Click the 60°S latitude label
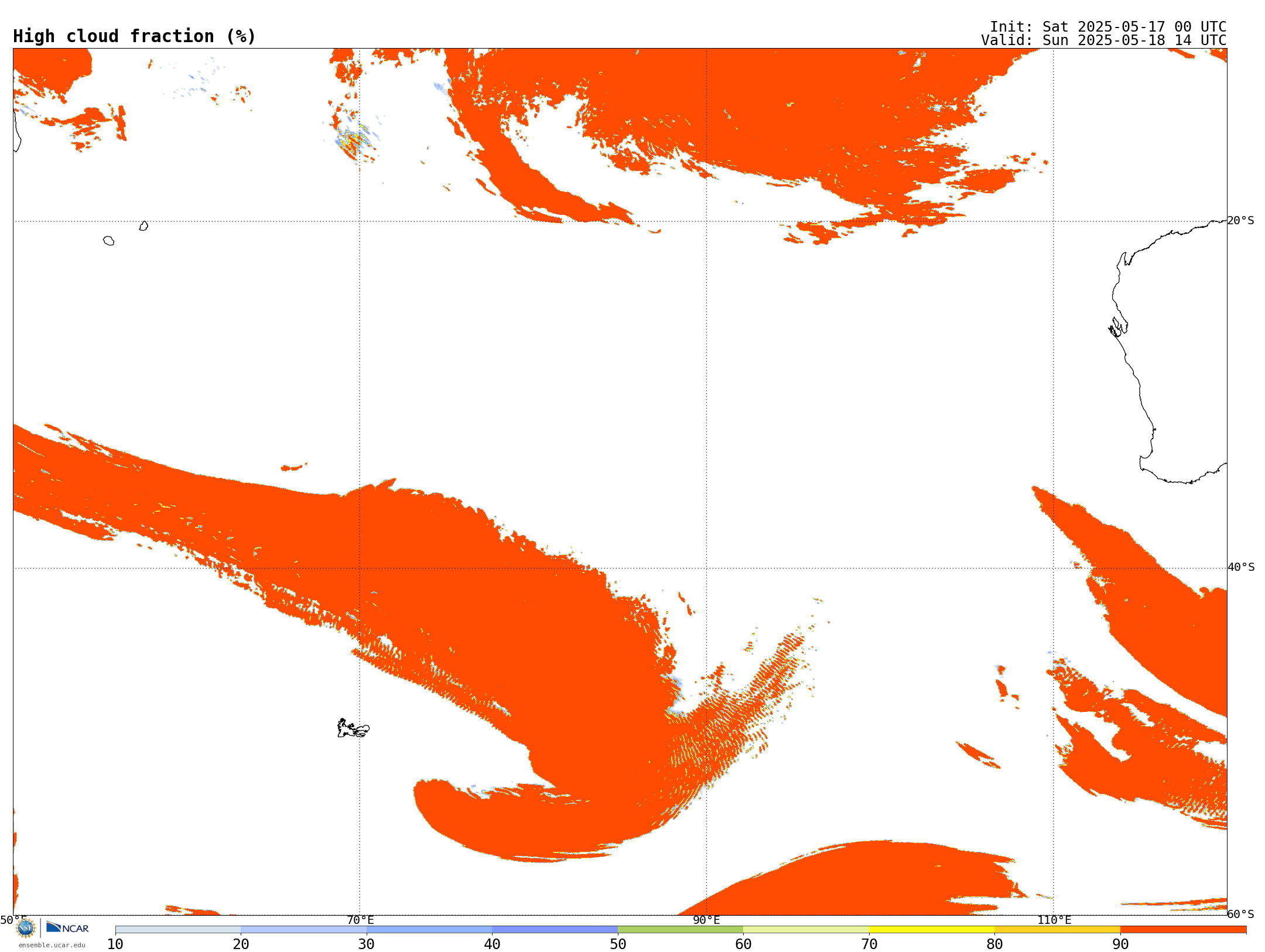1265x952 pixels. coord(1241,914)
